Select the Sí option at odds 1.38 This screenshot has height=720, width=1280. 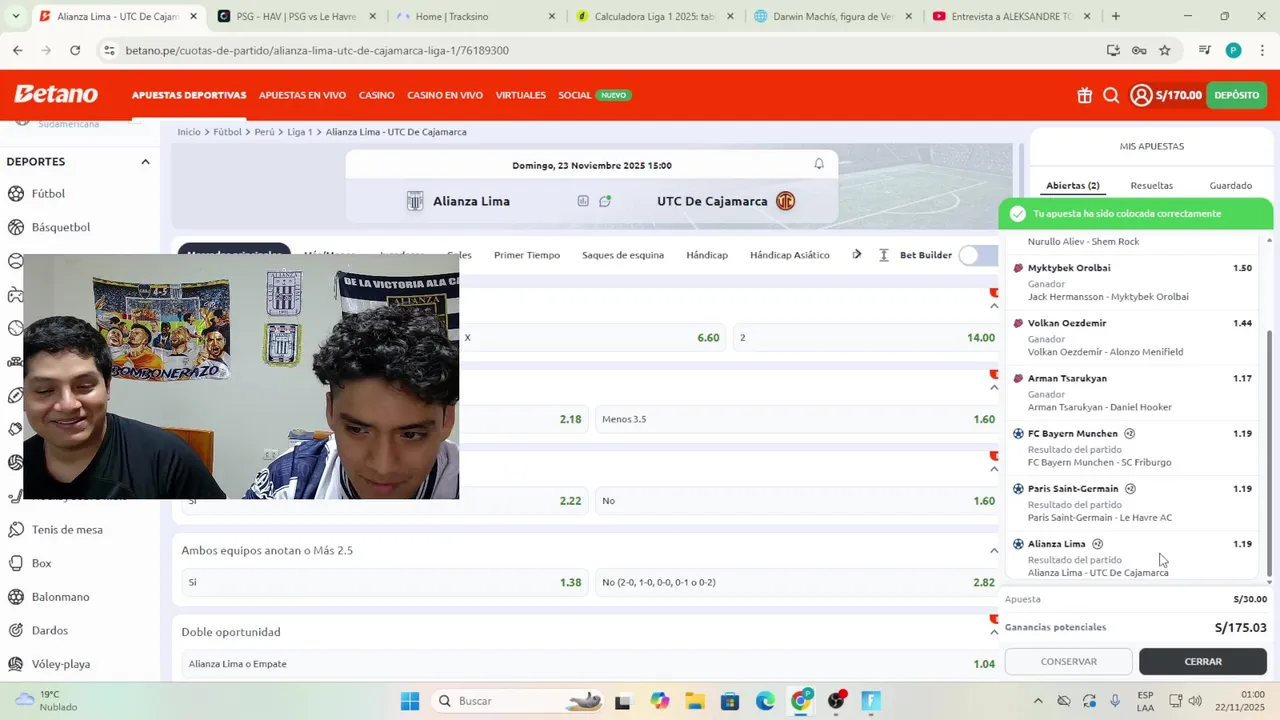pos(384,582)
